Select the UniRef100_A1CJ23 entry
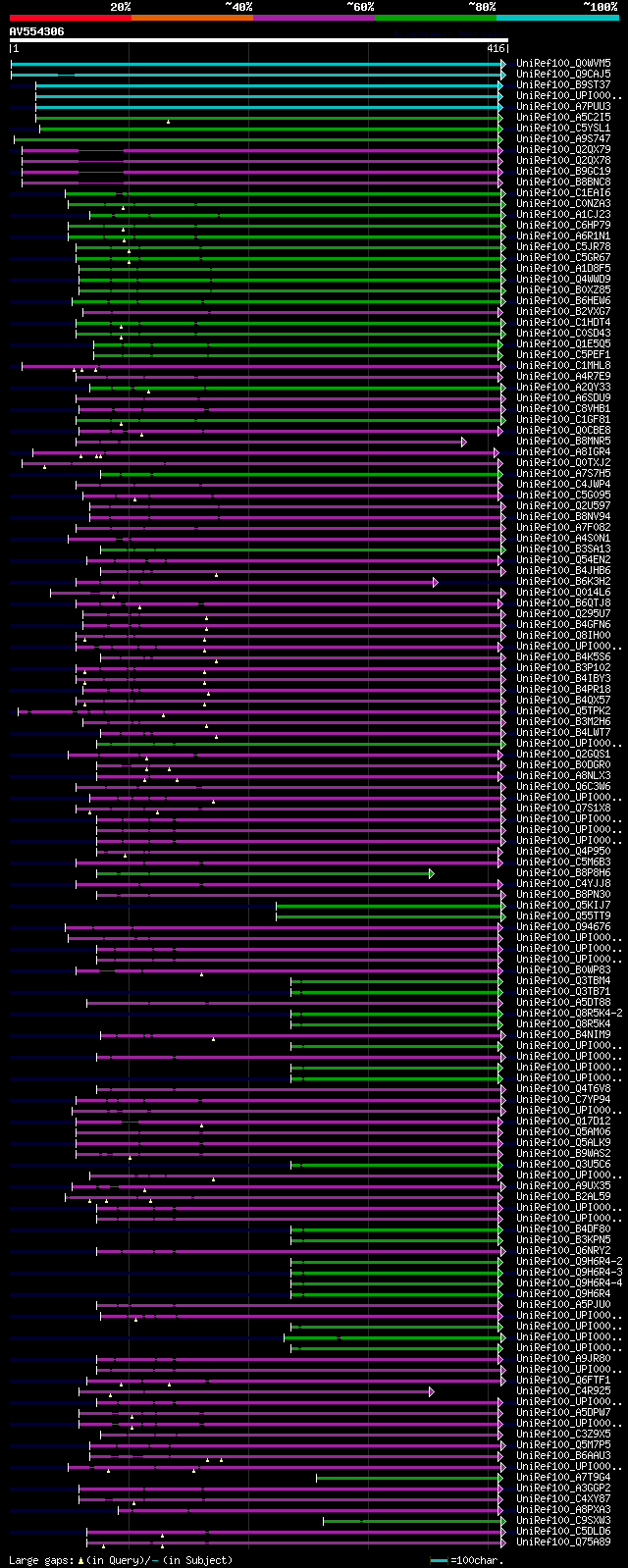Screen dimensions: 628x1568 pyautogui.click(x=563, y=214)
